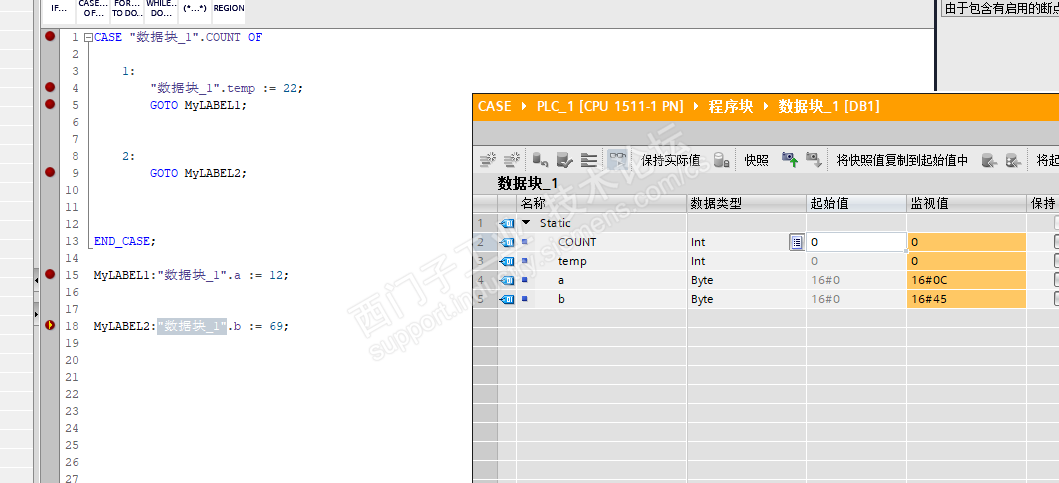The image size is (1059, 483).
Task: Insert the WHILE... DO... snippet
Action: [161, 9]
